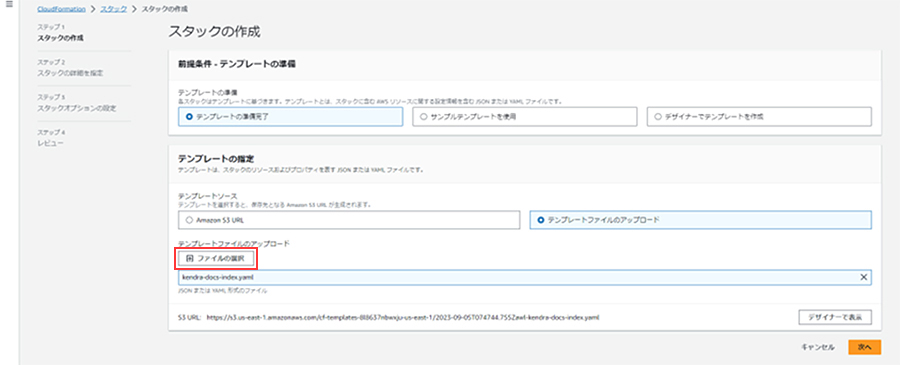Choose Amazon S3 URL template source
Viewport: 900px width, 365px height.
tap(349, 220)
